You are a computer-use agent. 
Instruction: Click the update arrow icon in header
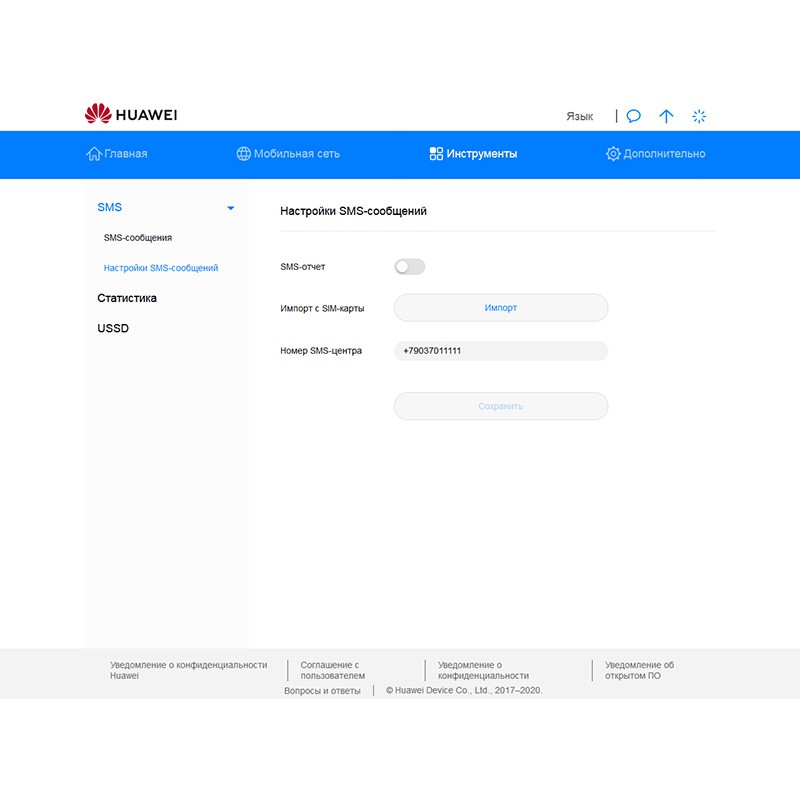coord(666,116)
